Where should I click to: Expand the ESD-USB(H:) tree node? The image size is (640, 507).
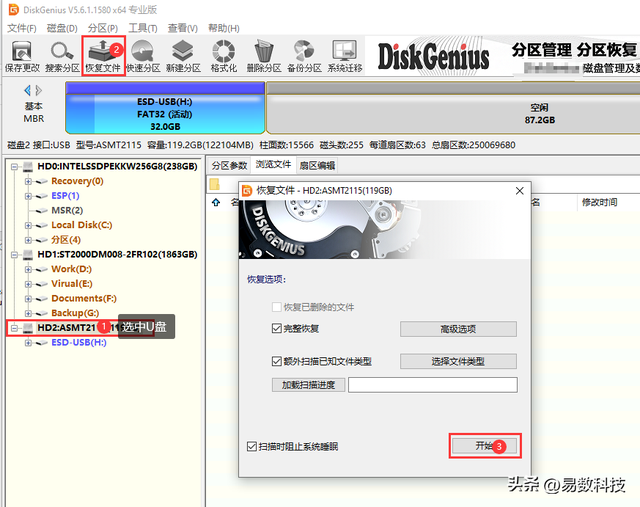(28, 343)
